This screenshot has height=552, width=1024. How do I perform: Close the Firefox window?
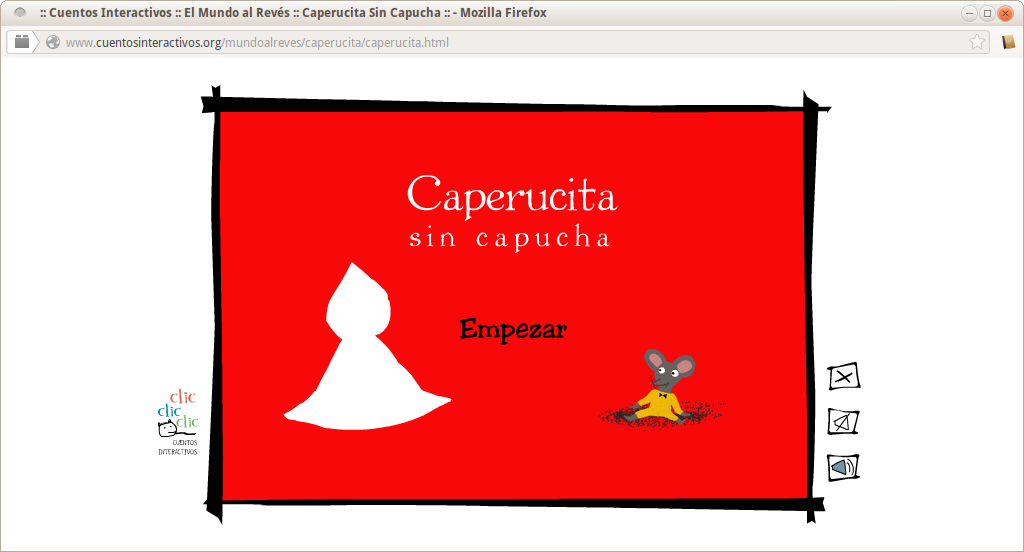1005,13
